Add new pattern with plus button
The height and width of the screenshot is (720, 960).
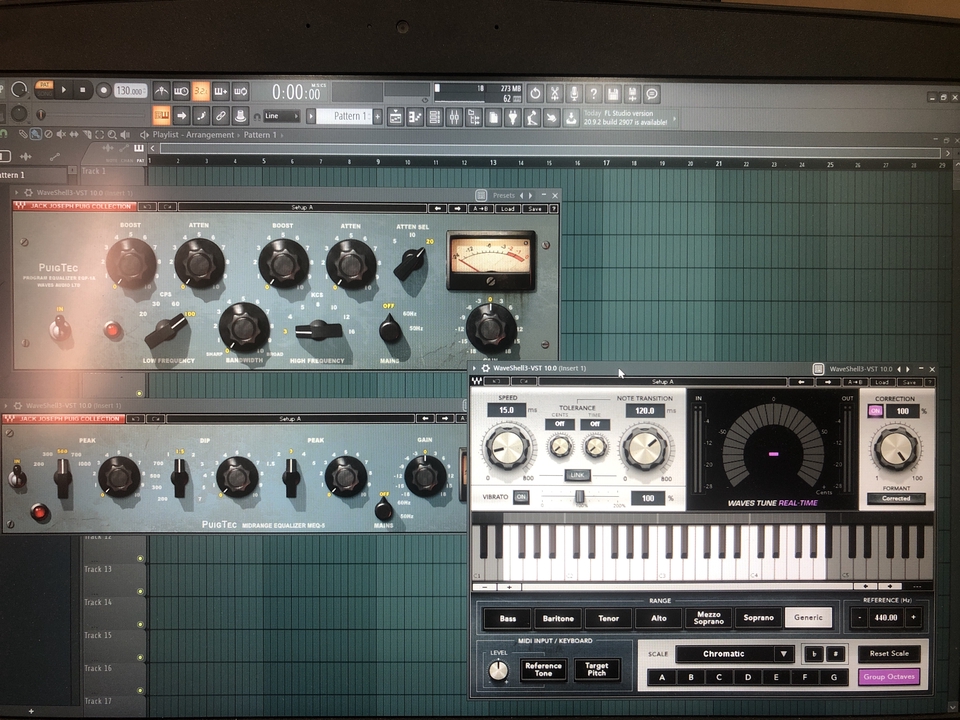click(378, 116)
